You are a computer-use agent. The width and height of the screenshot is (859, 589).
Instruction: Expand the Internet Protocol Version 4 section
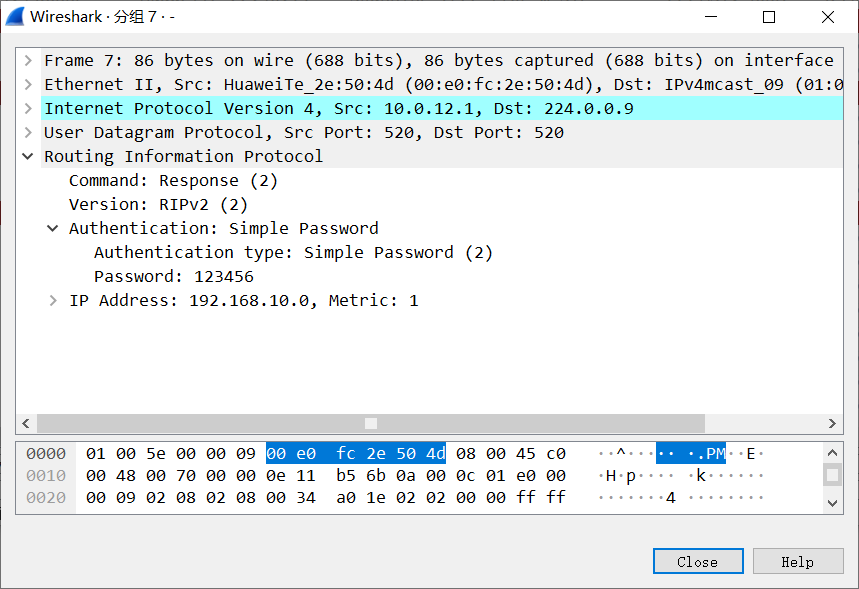pos(27,108)
